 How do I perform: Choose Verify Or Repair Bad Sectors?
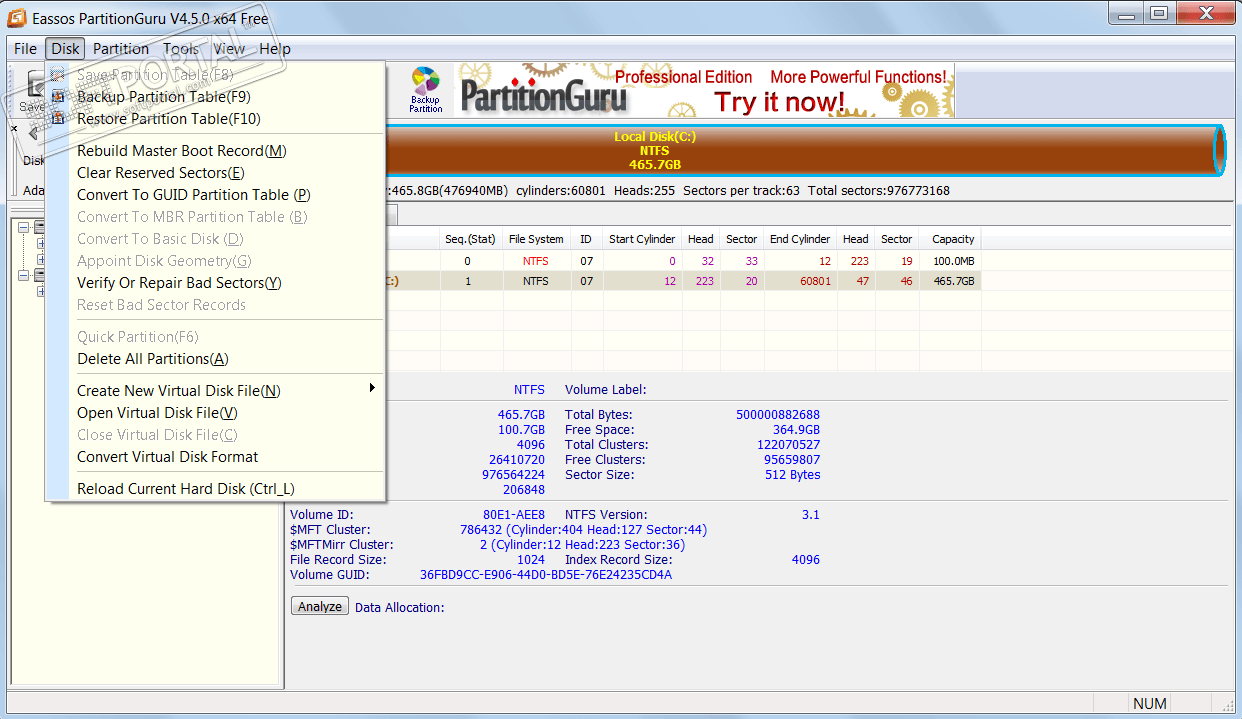click(x=215, y=283)
